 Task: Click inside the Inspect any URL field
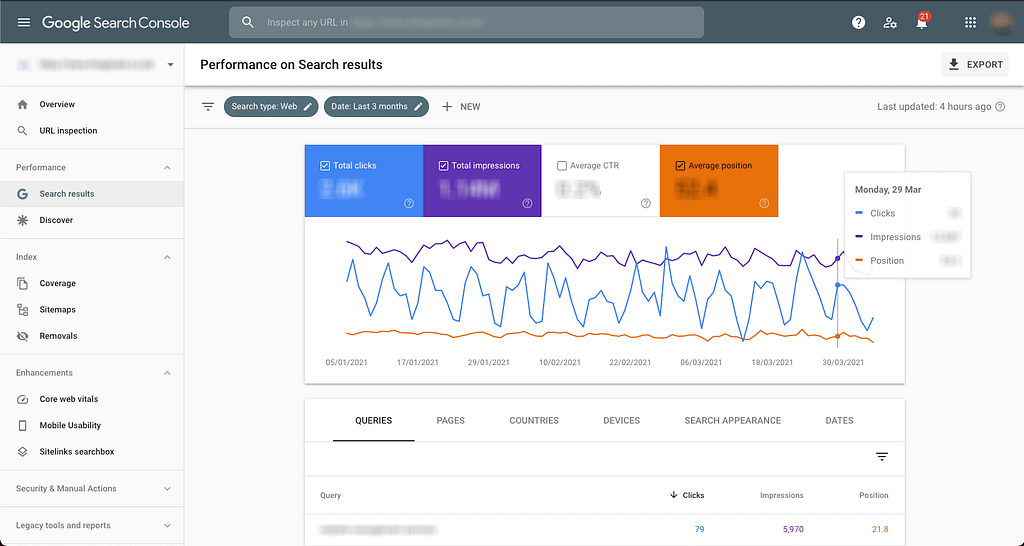466,22
